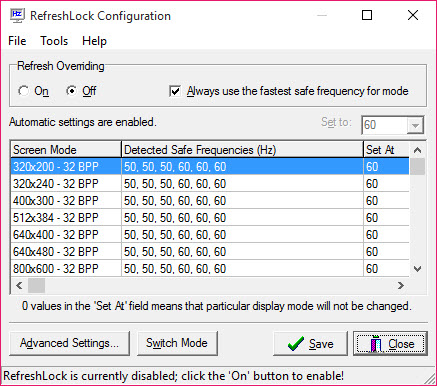Select the Off radio button
The height and width of the screenshot is (386, 437).
(81, 91)
